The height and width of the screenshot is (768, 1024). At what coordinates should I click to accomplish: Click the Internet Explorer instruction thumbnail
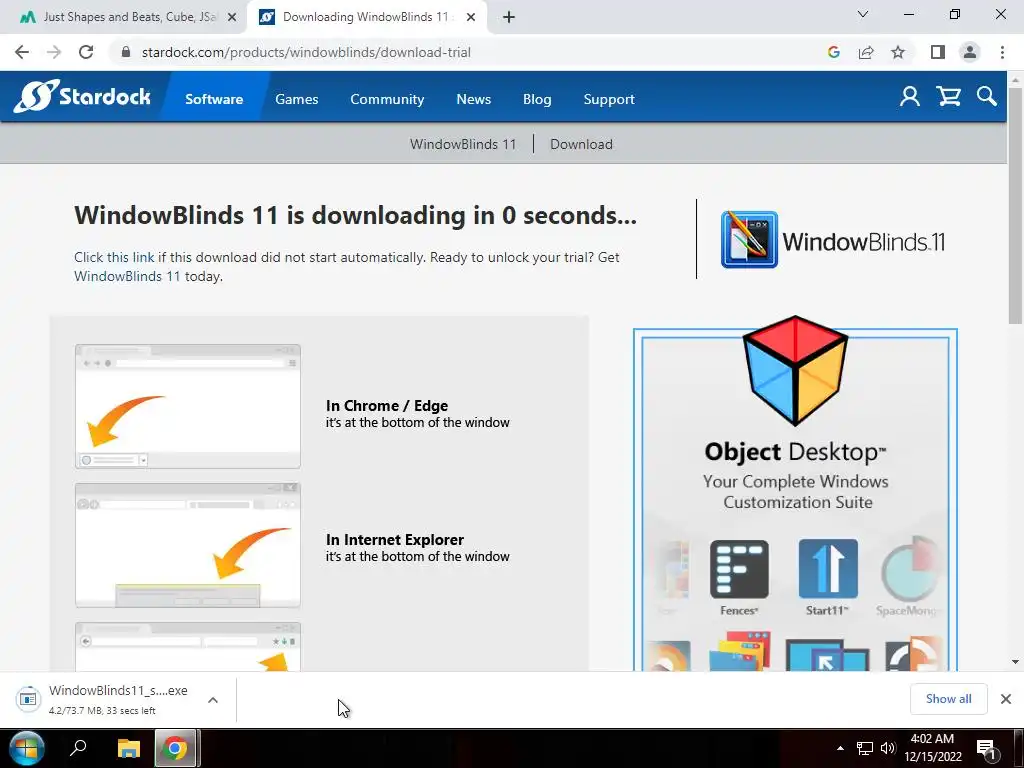pyautogui.click(x=187, y=545)
